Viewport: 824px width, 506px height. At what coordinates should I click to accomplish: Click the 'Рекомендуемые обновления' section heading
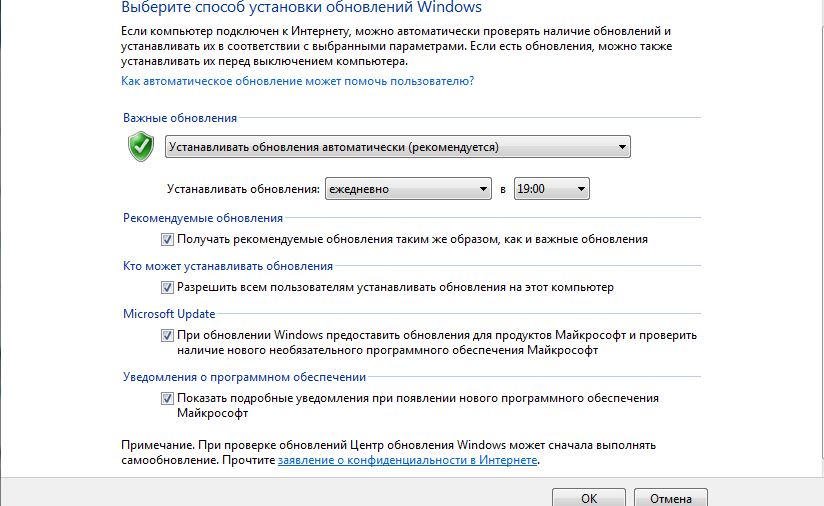[x=203, y=218]
